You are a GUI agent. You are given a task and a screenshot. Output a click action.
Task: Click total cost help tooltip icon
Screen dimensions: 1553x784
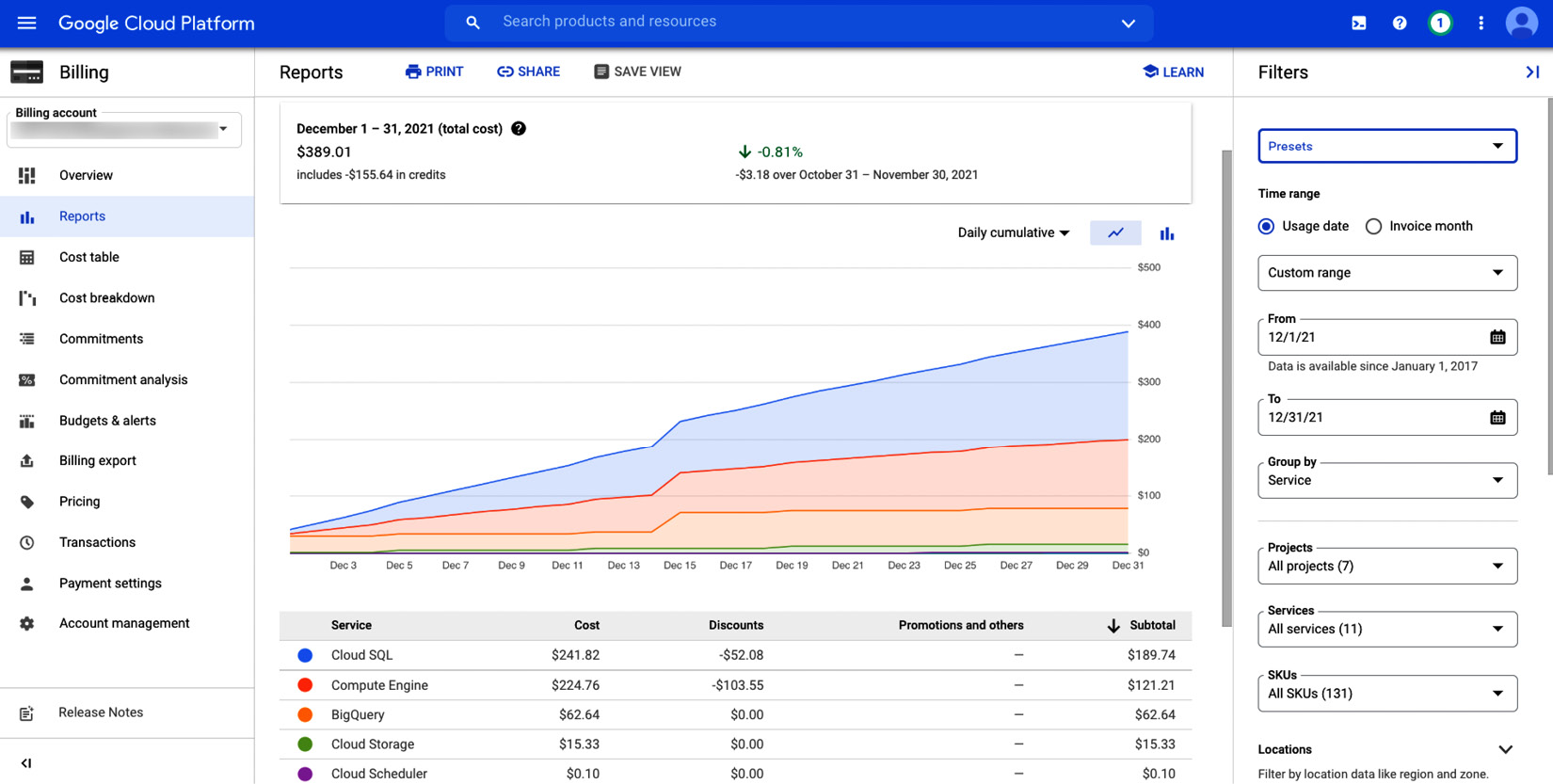click(x=519, y=129)
